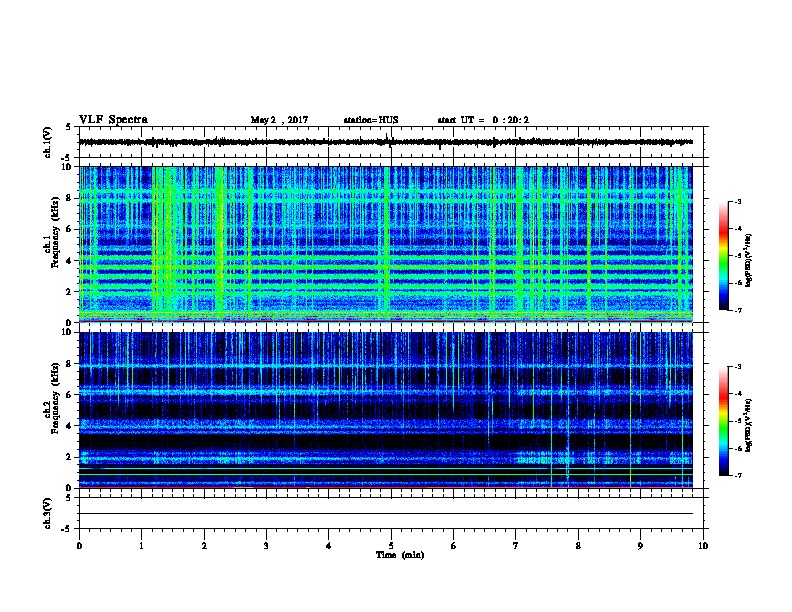
Task: Click the ch.3 flat-line waveform panel
Action: coord(391,513)
